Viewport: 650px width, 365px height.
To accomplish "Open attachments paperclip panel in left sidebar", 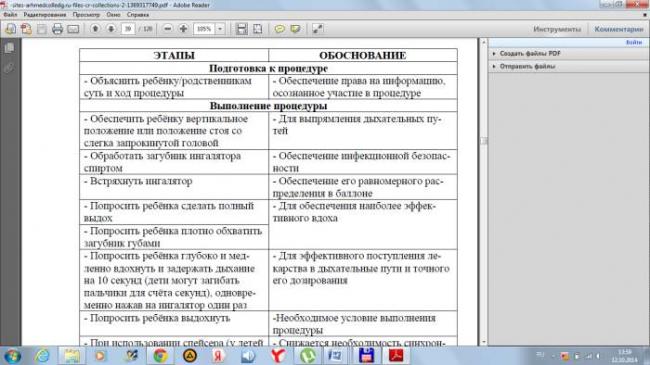I will (x=9, y=68).
